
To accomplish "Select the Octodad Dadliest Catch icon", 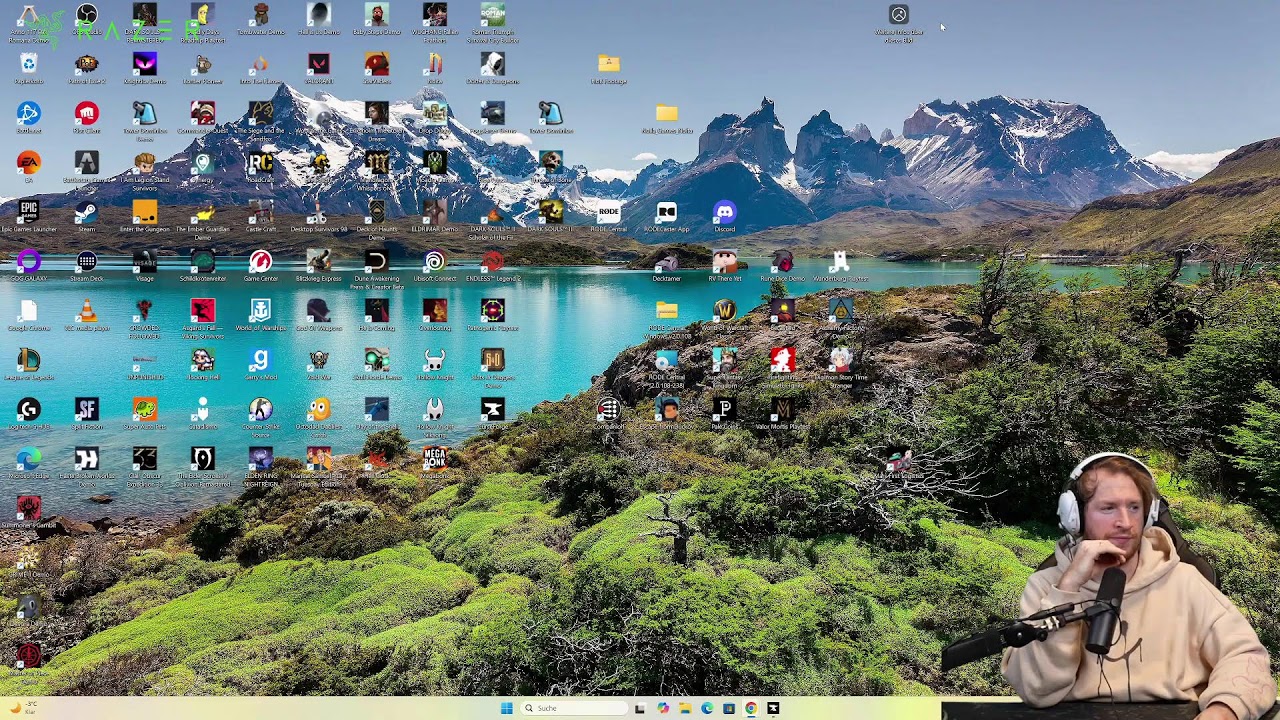I will click(319, 408).
